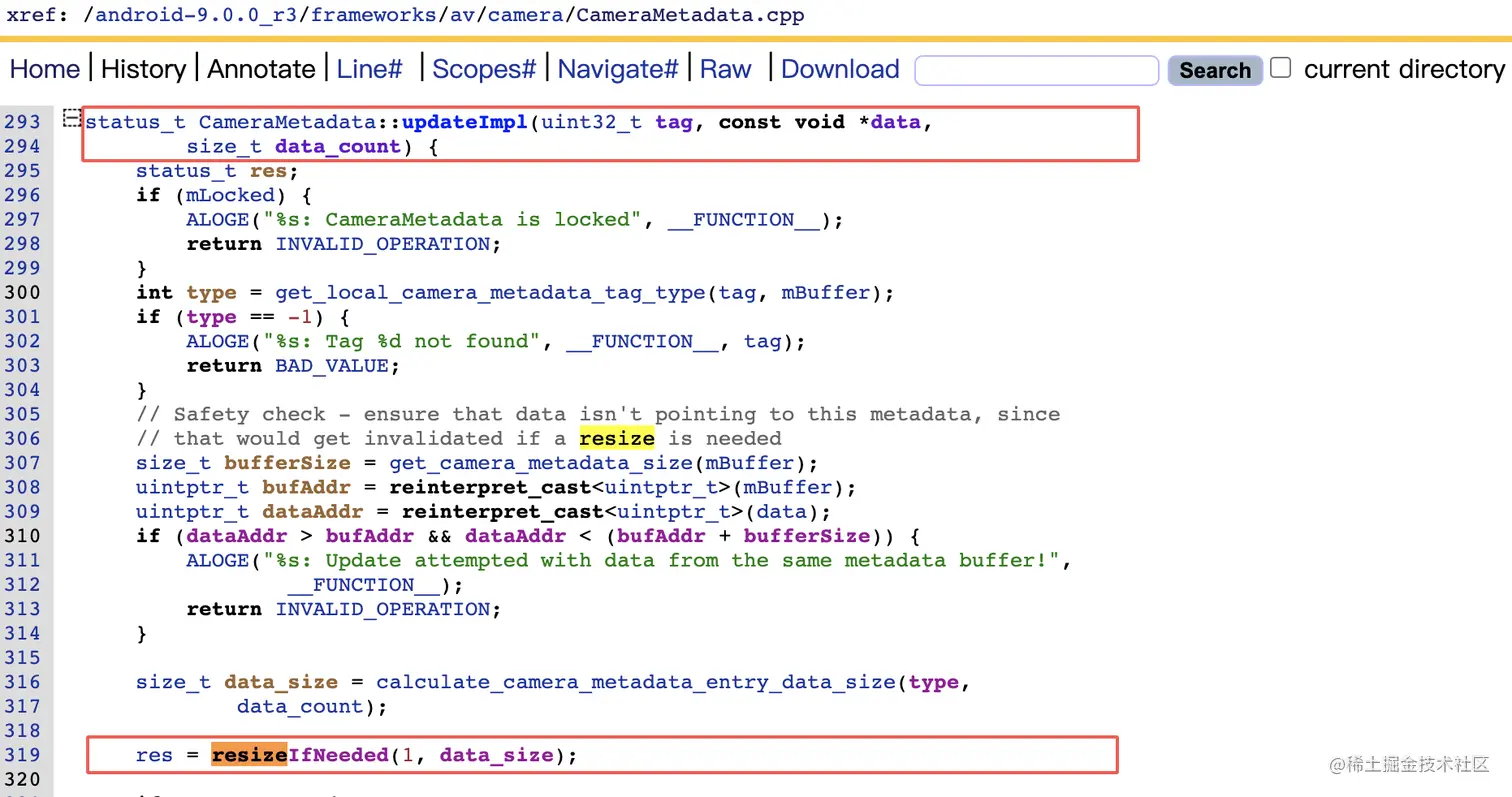This screenshot has height=797, width=1512.
Task: Tick the current directory checkbox
Action: tap(1280, 68)
